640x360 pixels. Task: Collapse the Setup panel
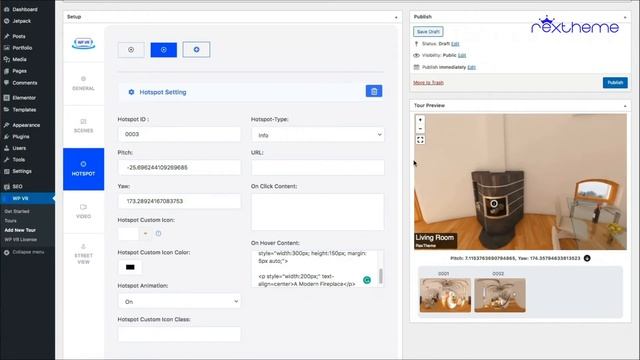(396, 17)
